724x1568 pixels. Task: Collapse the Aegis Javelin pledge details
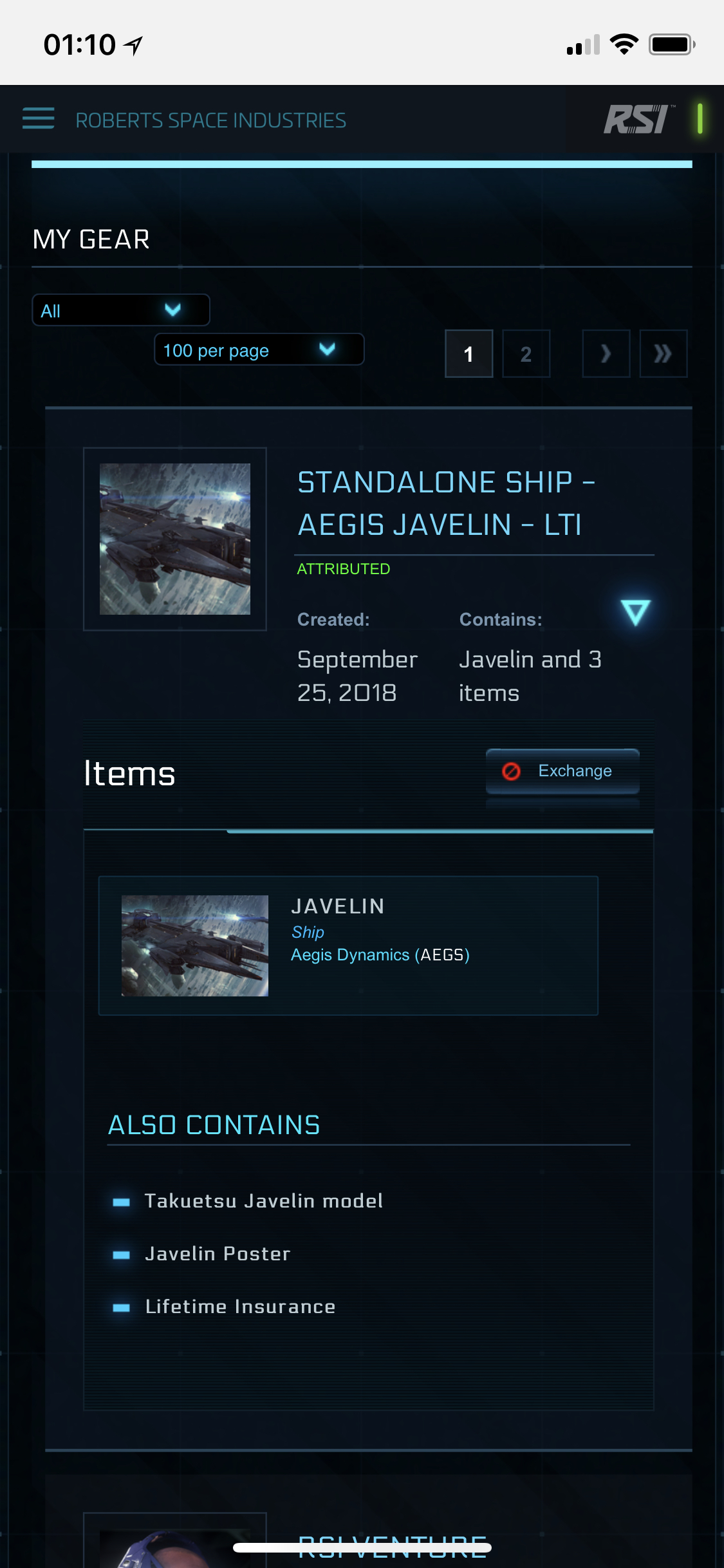click(x=635, y=612)
